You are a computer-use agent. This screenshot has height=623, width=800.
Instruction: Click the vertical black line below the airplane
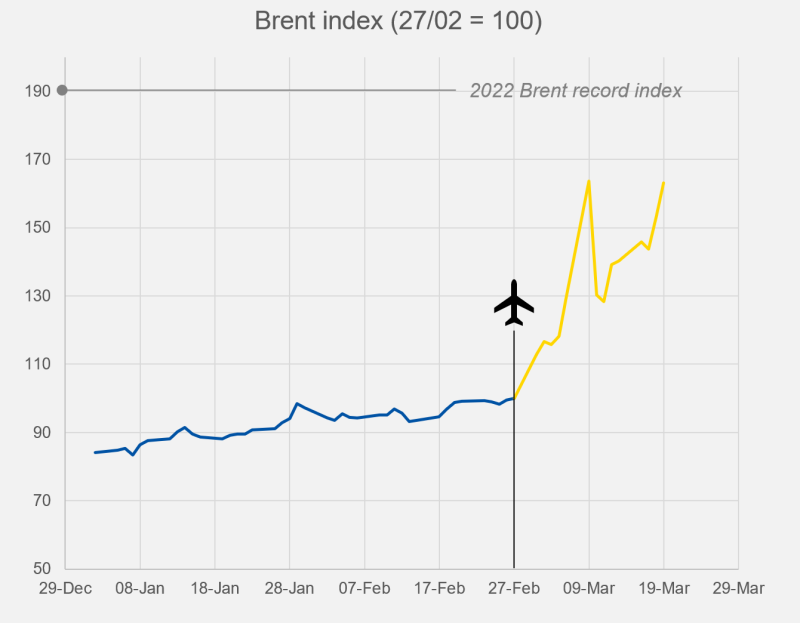click(514, 450)
